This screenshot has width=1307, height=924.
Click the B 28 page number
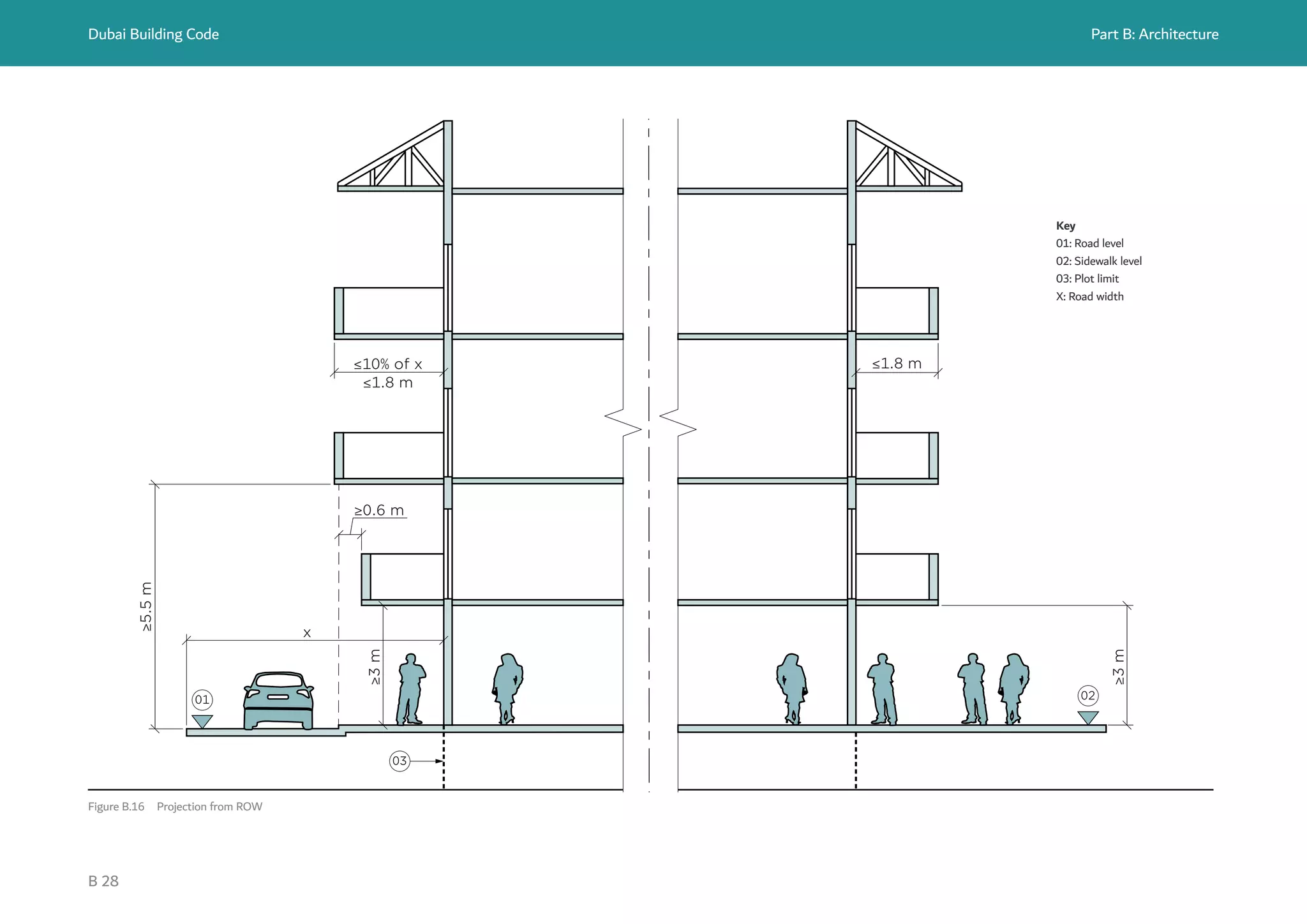point(103,881)
